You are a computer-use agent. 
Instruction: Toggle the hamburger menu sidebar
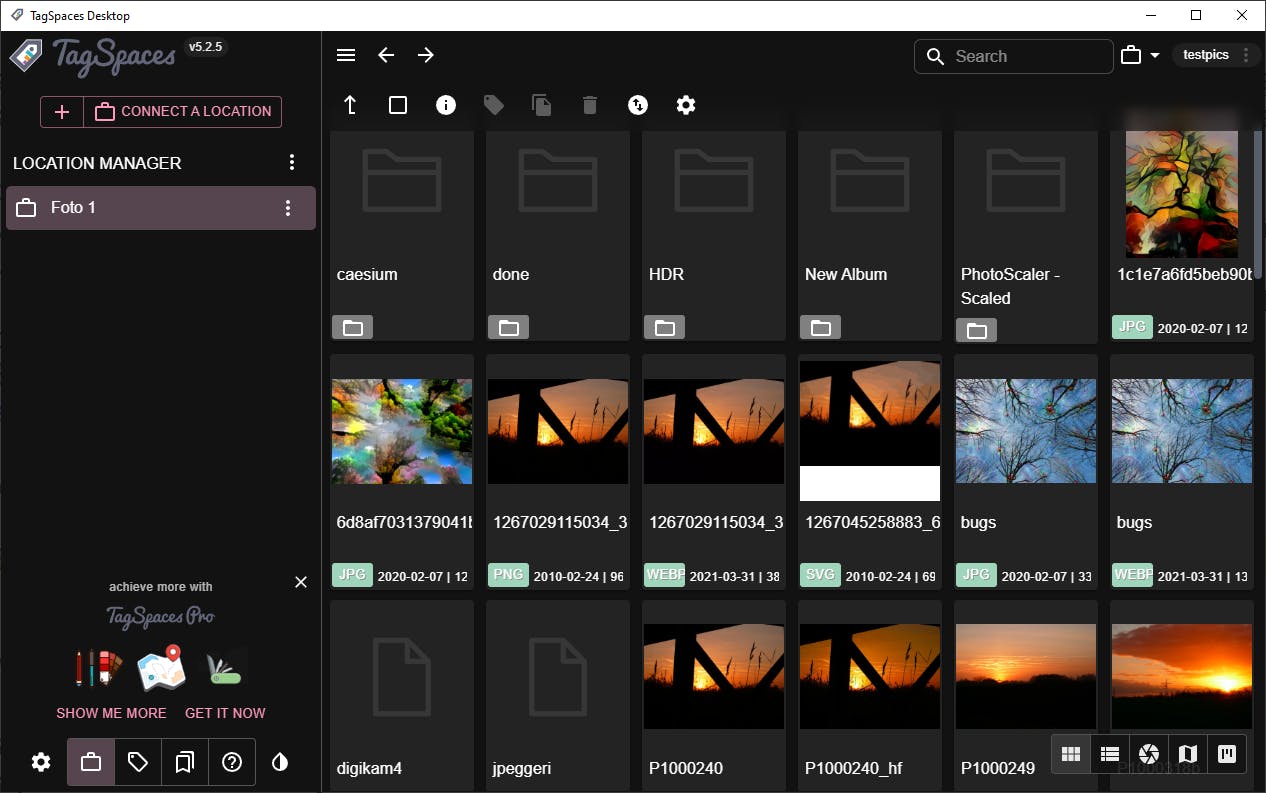coord(346,56)
